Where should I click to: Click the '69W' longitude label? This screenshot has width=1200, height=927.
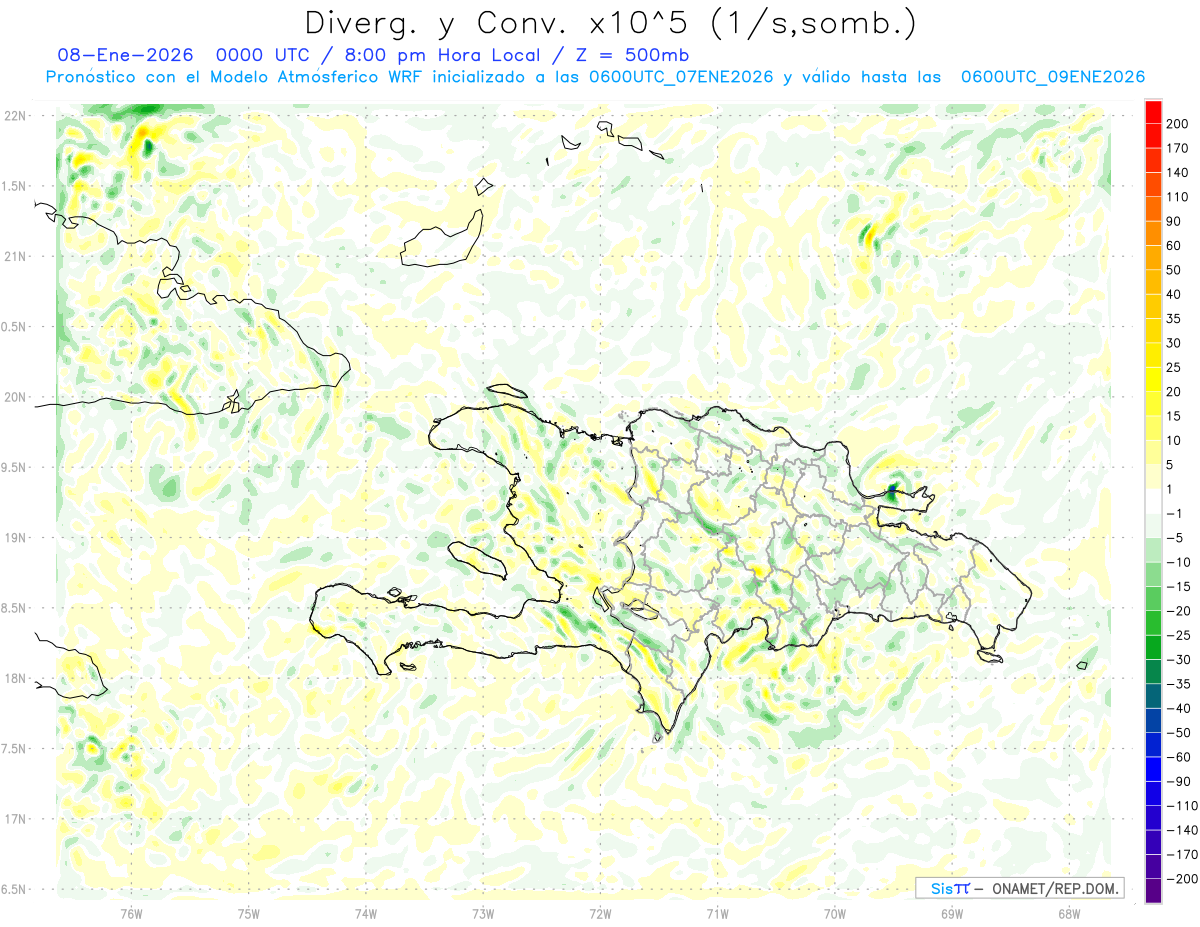pyautogui.click(x=952, y=914)
